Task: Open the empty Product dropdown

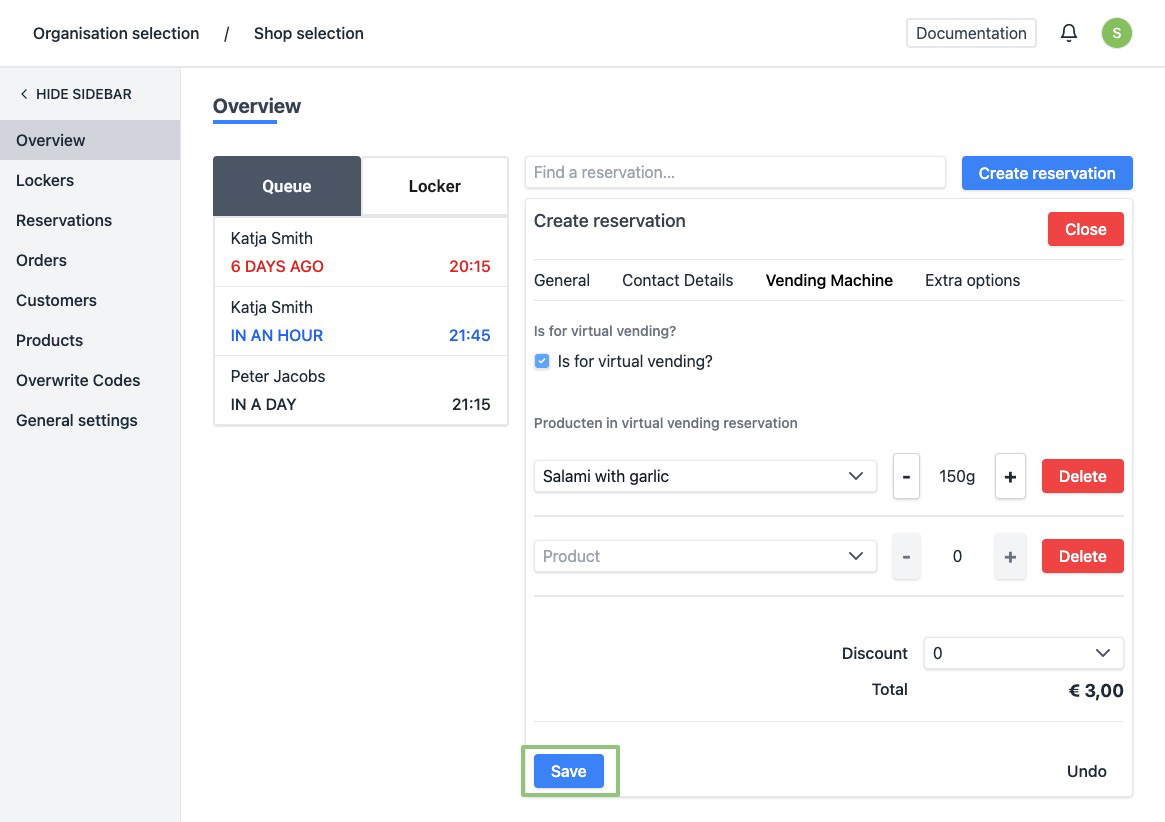Action: pos(705,556)
